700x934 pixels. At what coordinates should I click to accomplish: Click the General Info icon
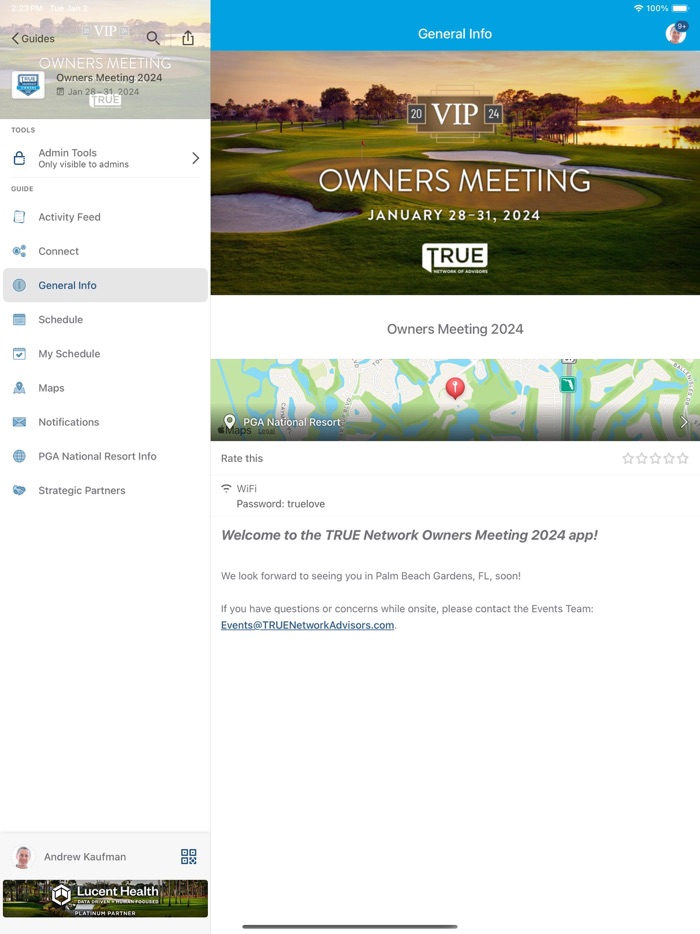19,285
